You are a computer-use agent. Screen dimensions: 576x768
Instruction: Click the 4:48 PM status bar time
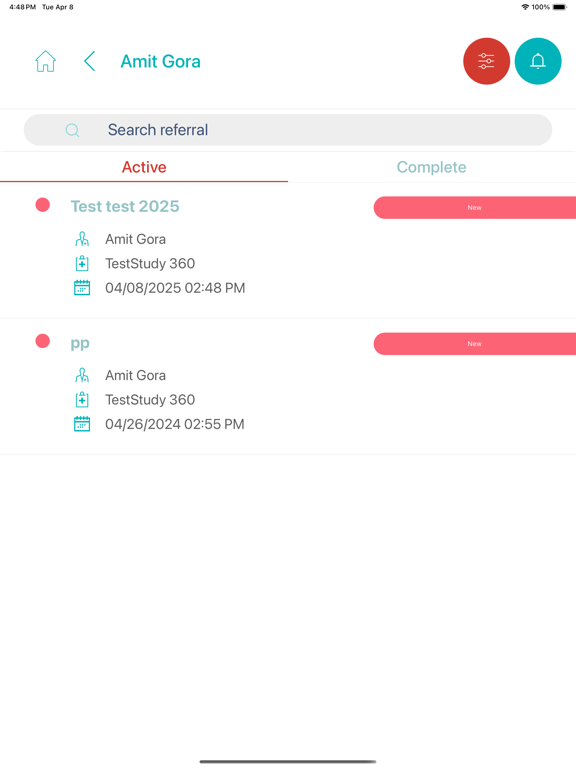coord(23,7)
